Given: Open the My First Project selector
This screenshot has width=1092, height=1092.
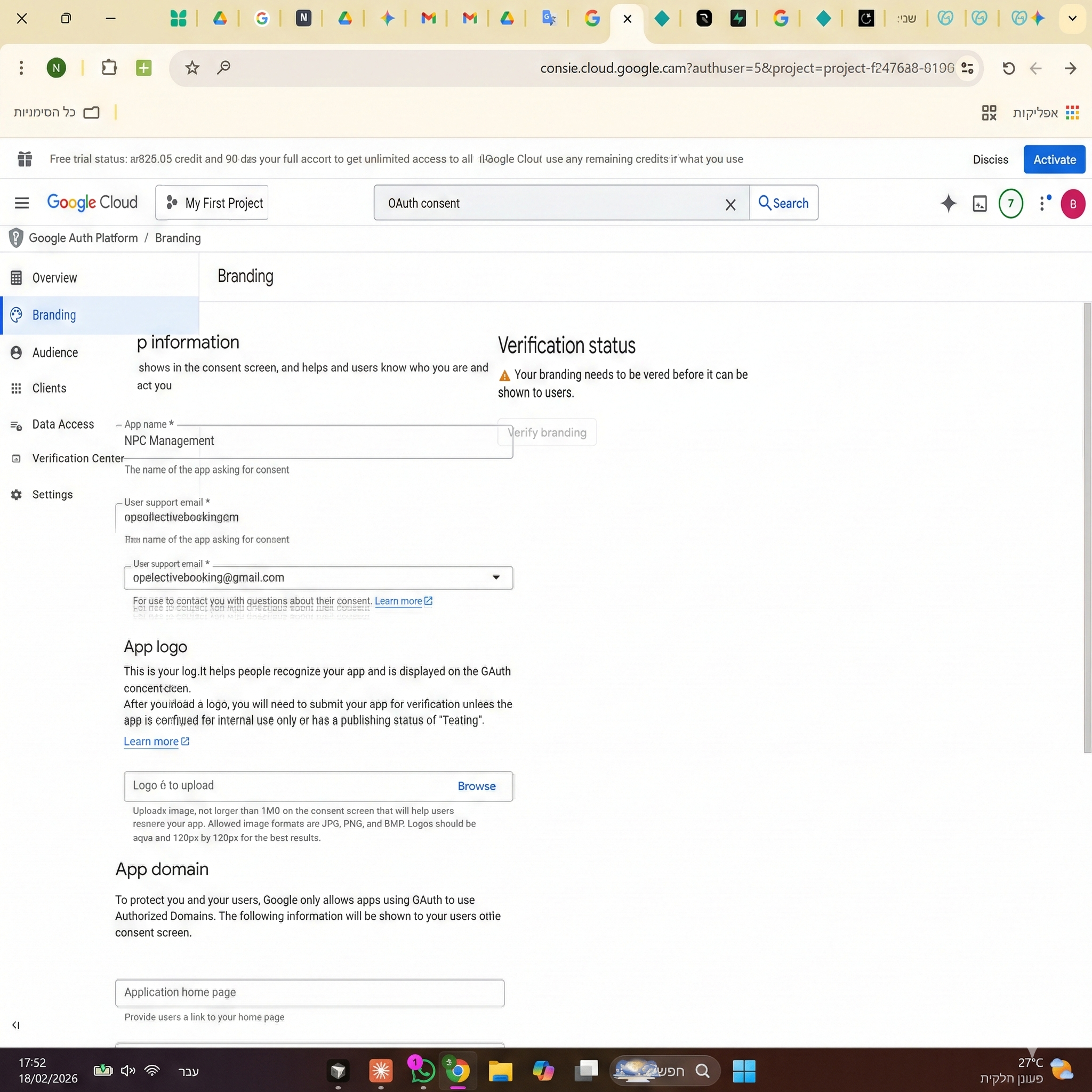Looking at the screenshot, I should (x=212, y=203).
